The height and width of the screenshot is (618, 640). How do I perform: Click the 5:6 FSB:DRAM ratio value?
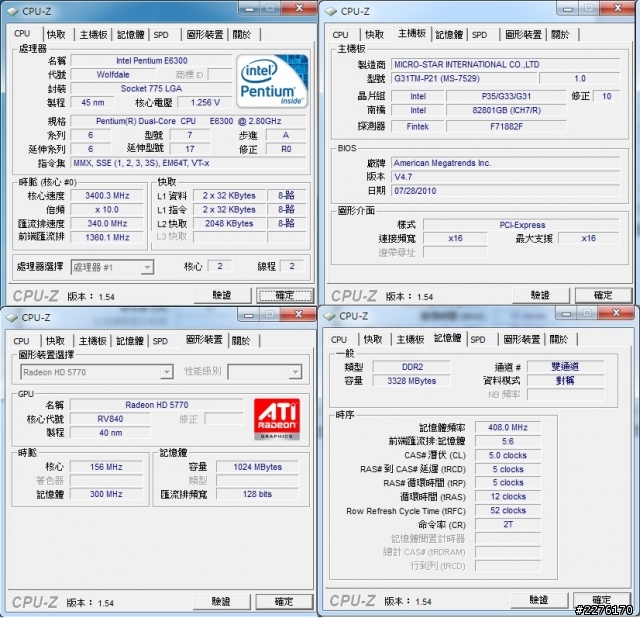[508, 441]
